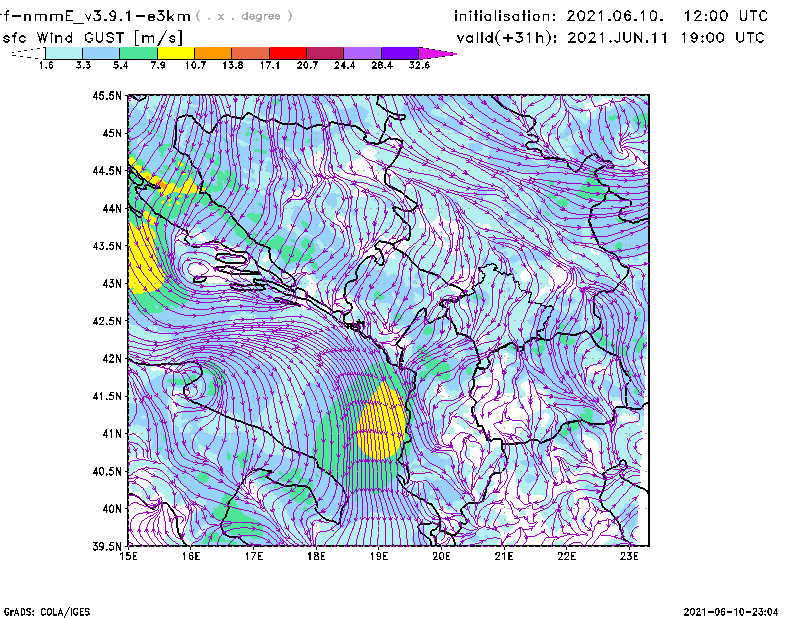Click the '( . x . degree )' gray text
This screenshot has width=800, height=618.
(244, 16)
